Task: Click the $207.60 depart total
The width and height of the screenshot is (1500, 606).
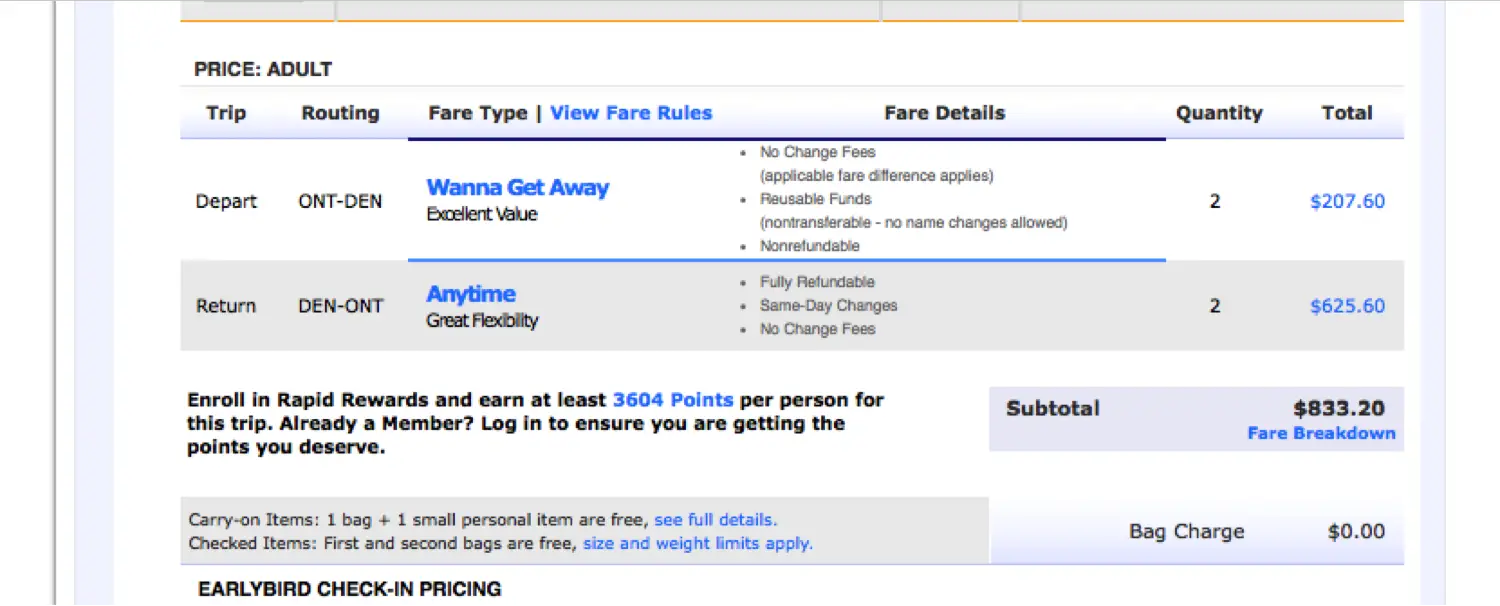Action: click(x=1347, y=201)
